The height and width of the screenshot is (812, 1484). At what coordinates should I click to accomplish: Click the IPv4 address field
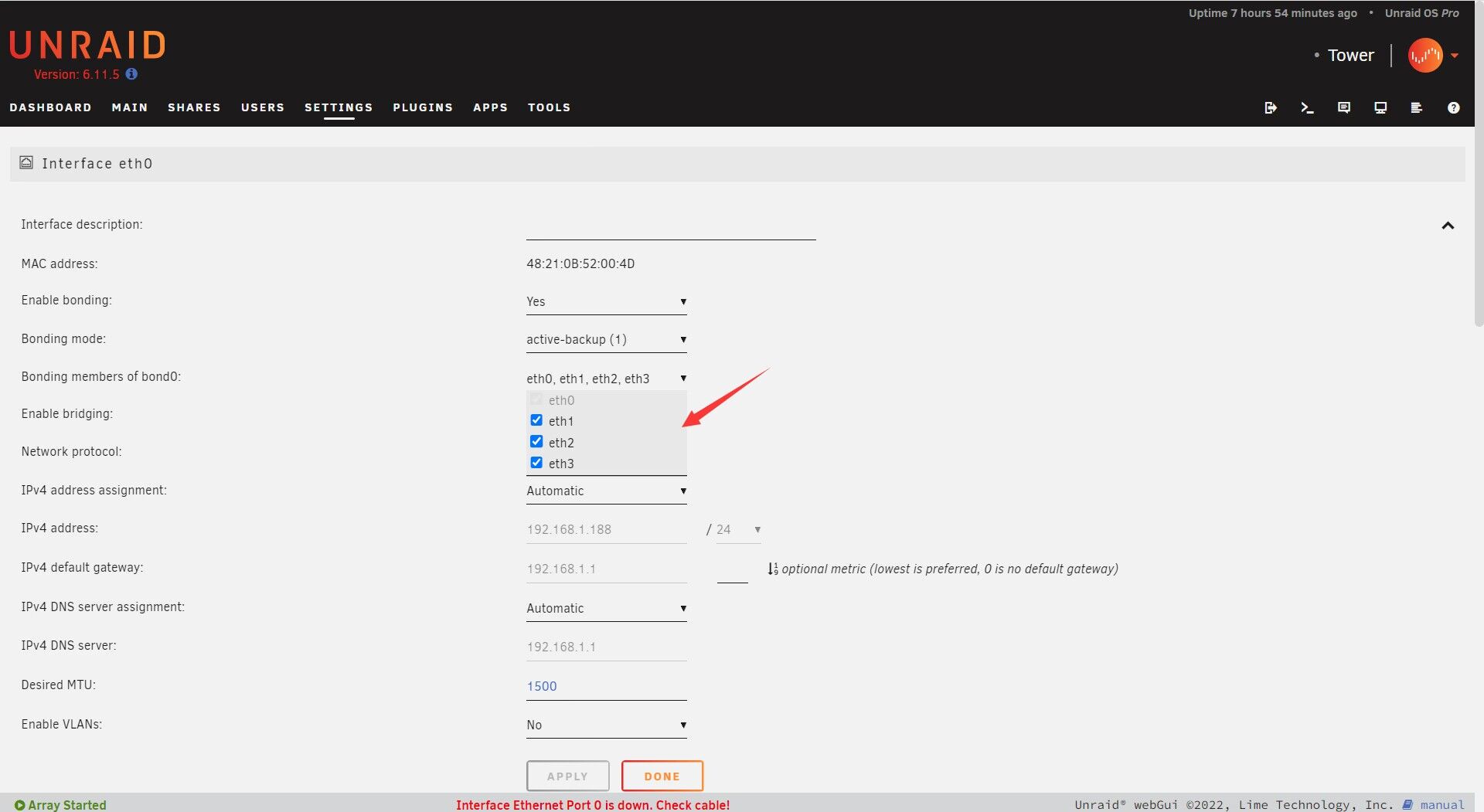pyautogui.click(x=607, y=529)
